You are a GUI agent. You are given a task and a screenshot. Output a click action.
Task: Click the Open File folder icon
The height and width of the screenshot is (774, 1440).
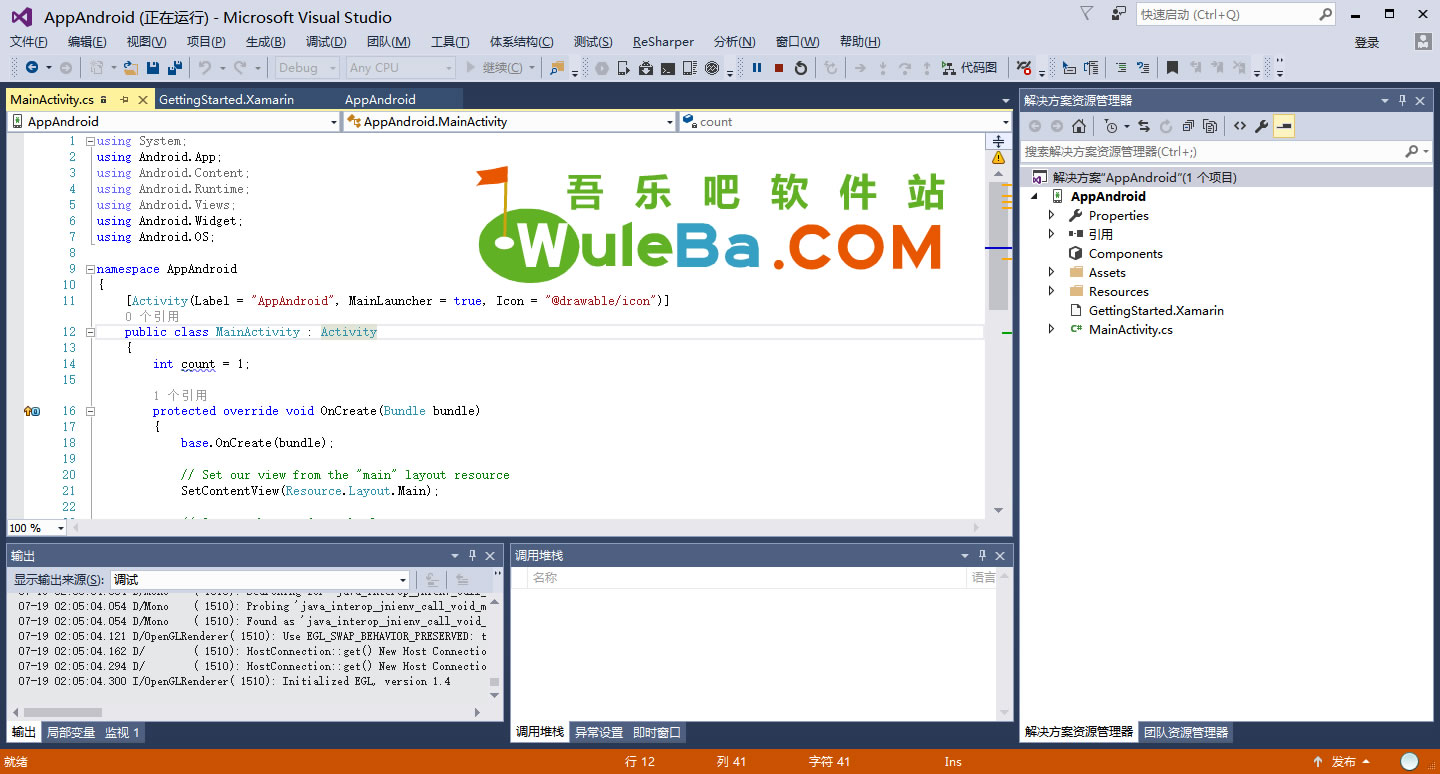[x=130, y=68]
